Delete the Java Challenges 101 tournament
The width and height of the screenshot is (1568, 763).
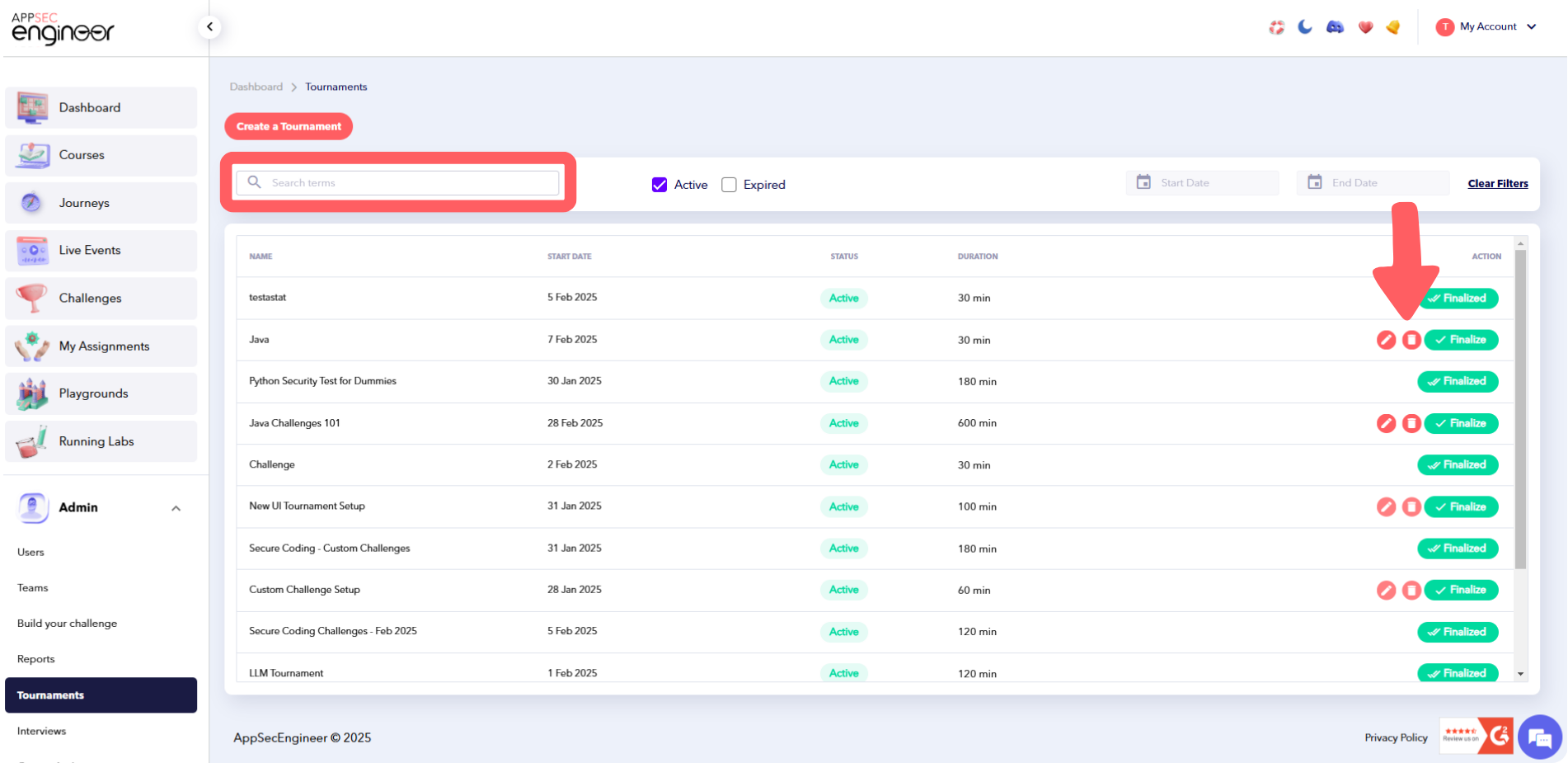[x=1411, y=423]
